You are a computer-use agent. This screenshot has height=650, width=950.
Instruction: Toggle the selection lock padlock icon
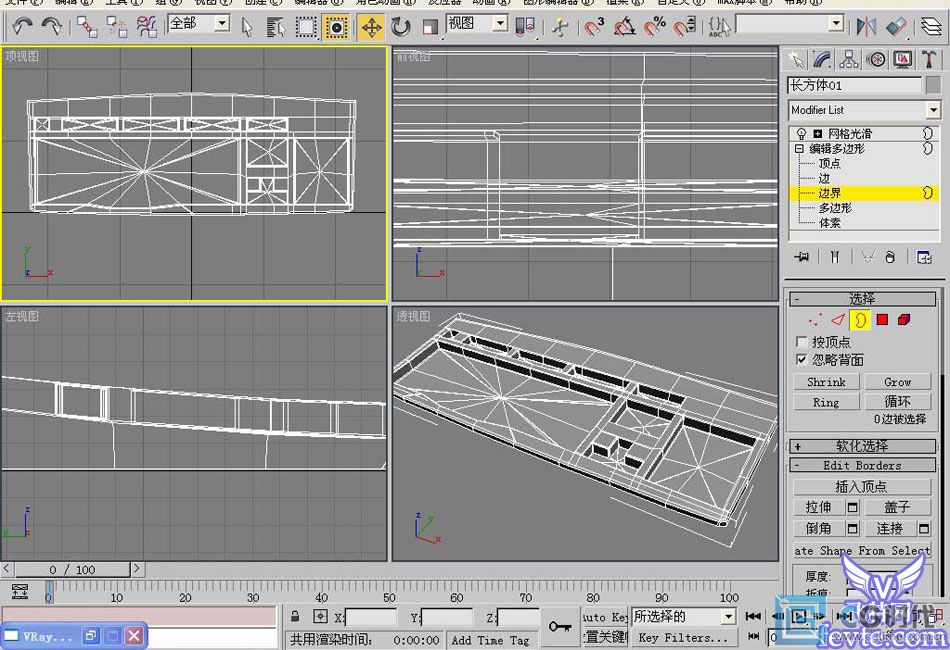point(295,617)
